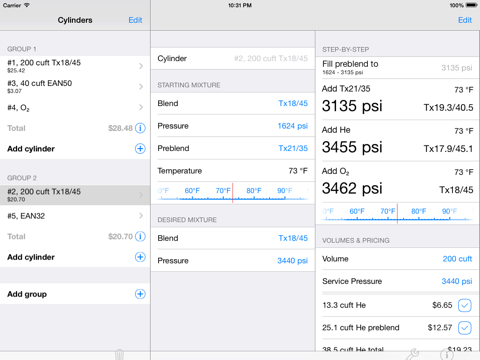Tap the Fill preblend to 3135 psi row
The image size is (480, 360).
(x=397, y=68)
